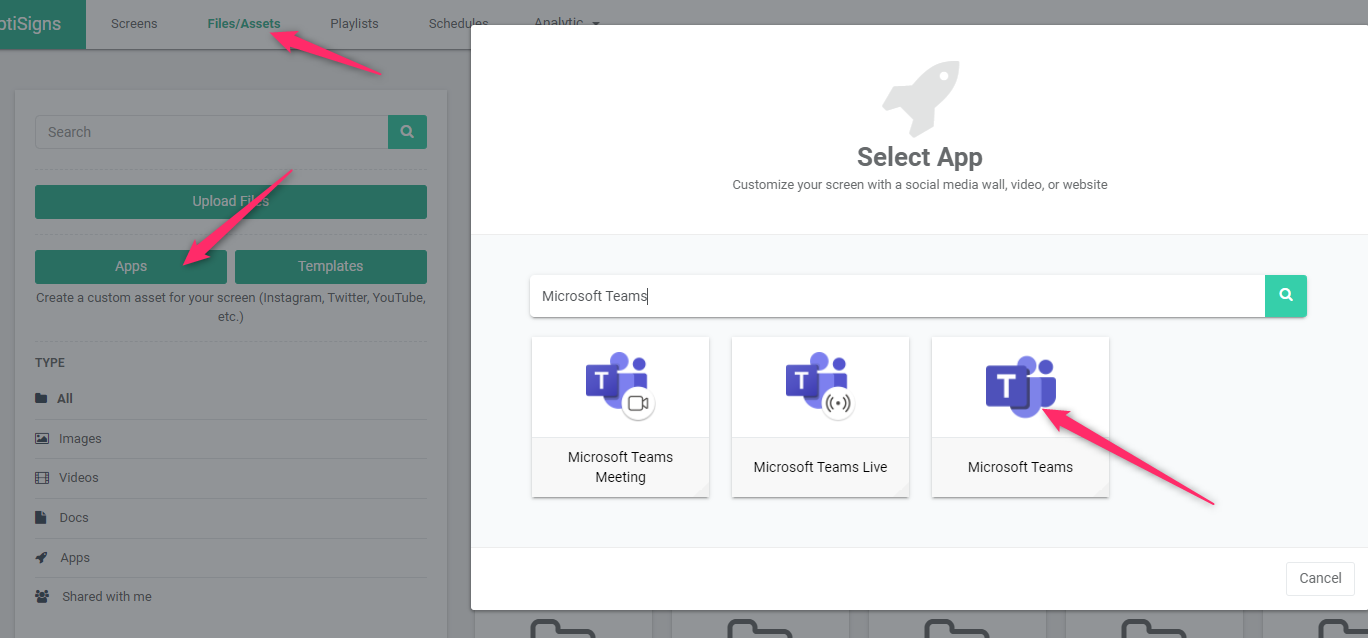Open the Screens tab
Screen dimensions: 1368x638
click(x=134, y=24)
